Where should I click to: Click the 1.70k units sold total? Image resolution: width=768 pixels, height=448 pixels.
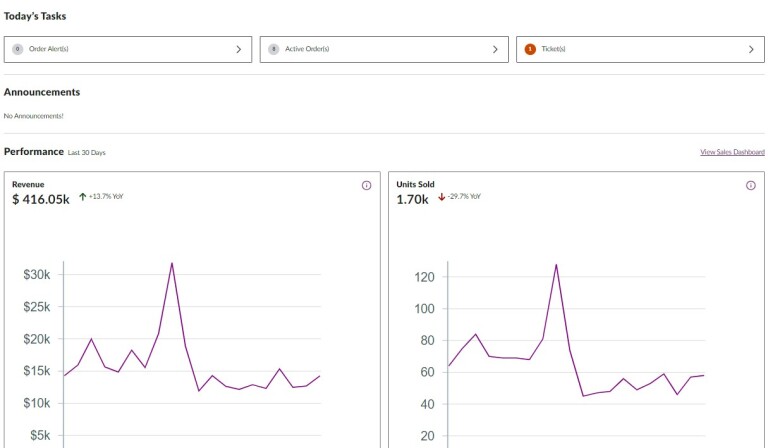click(x=412, y=199)
